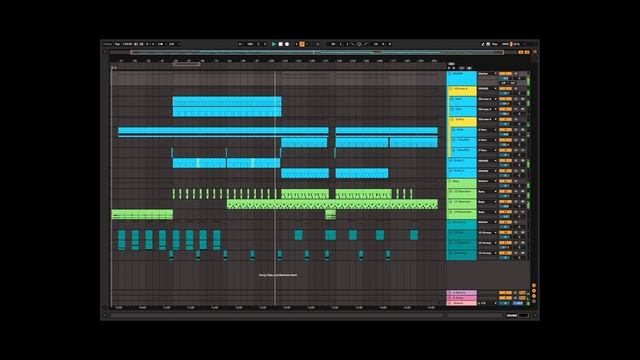Open the Break 2 track routing dropdown

487,171
